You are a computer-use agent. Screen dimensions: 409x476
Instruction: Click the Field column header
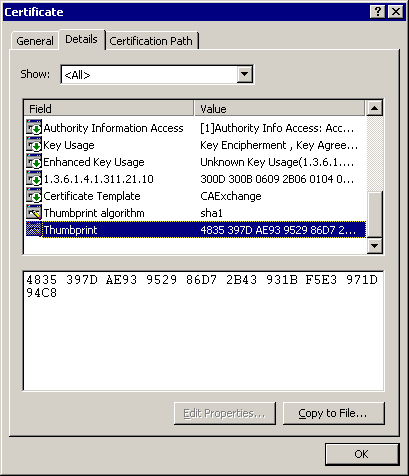tap(109, 109)
